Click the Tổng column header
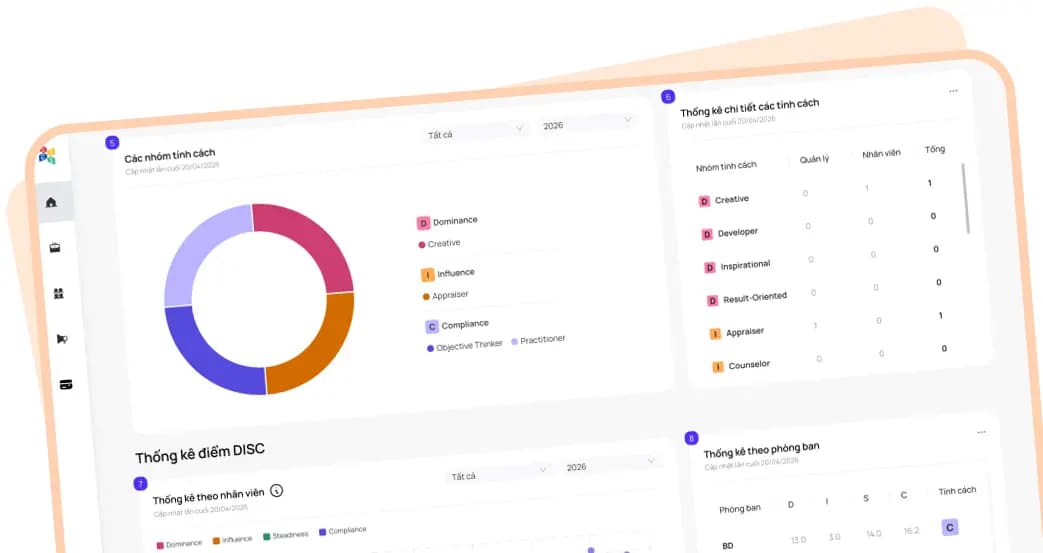 point(935,149)
